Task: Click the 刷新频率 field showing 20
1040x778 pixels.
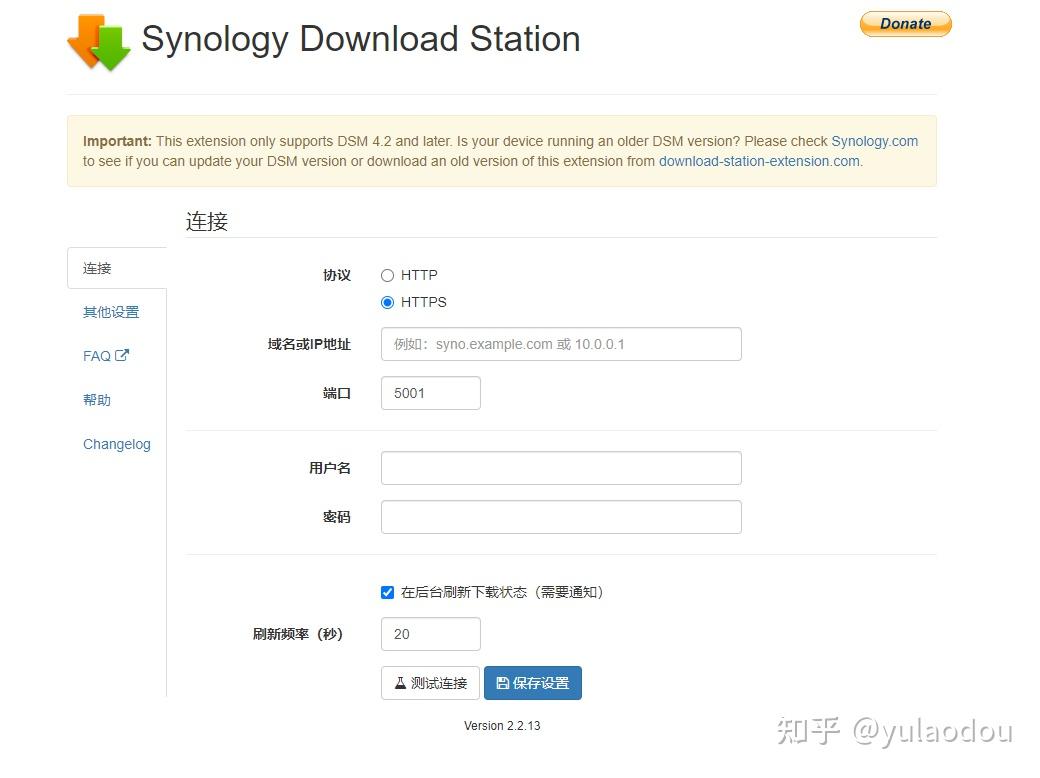Action: [x=430, y=633]
